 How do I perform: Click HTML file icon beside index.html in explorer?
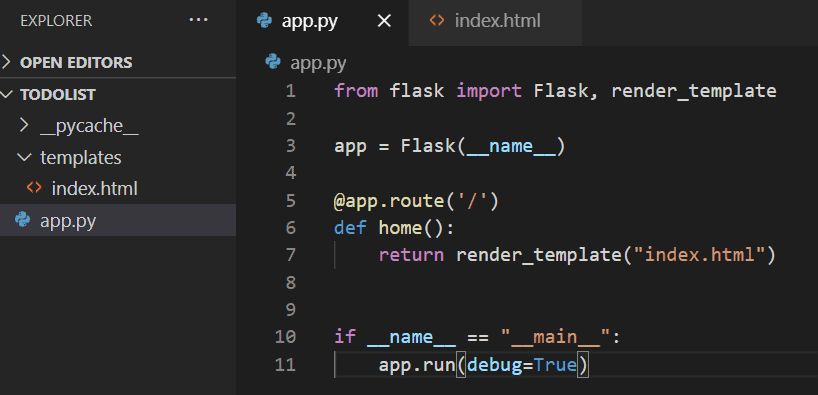click(34, 188)
